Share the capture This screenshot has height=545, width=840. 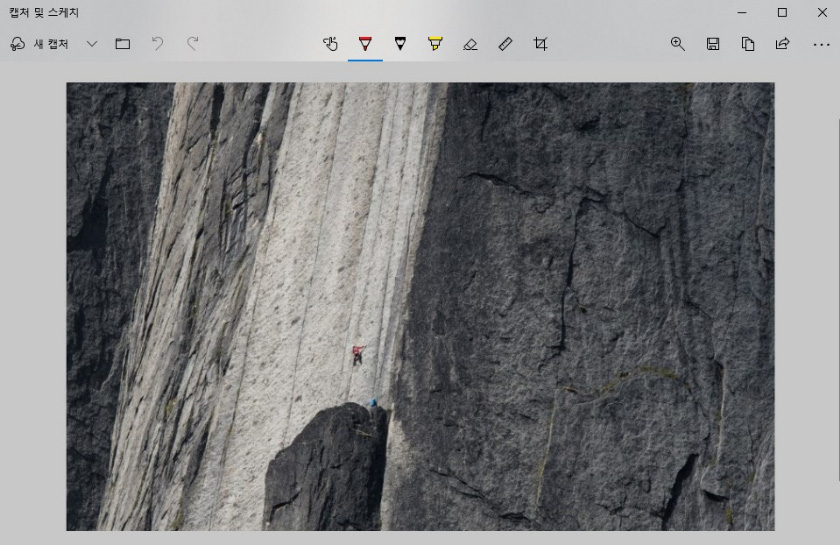783,44
